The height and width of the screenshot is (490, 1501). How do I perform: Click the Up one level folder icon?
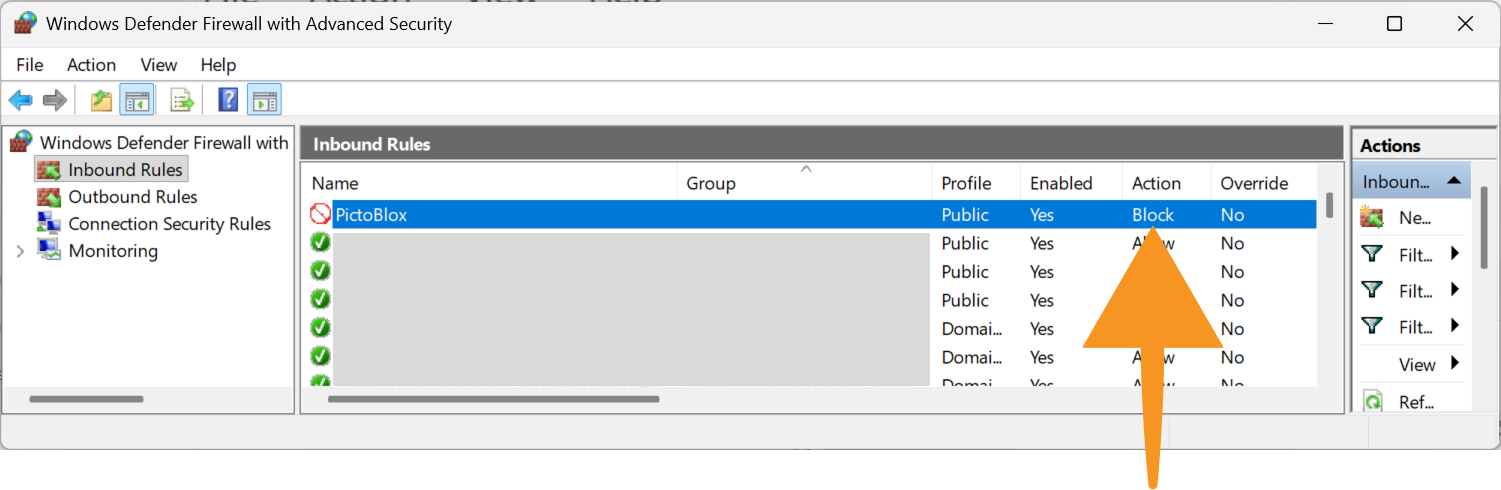pos(101,100)
